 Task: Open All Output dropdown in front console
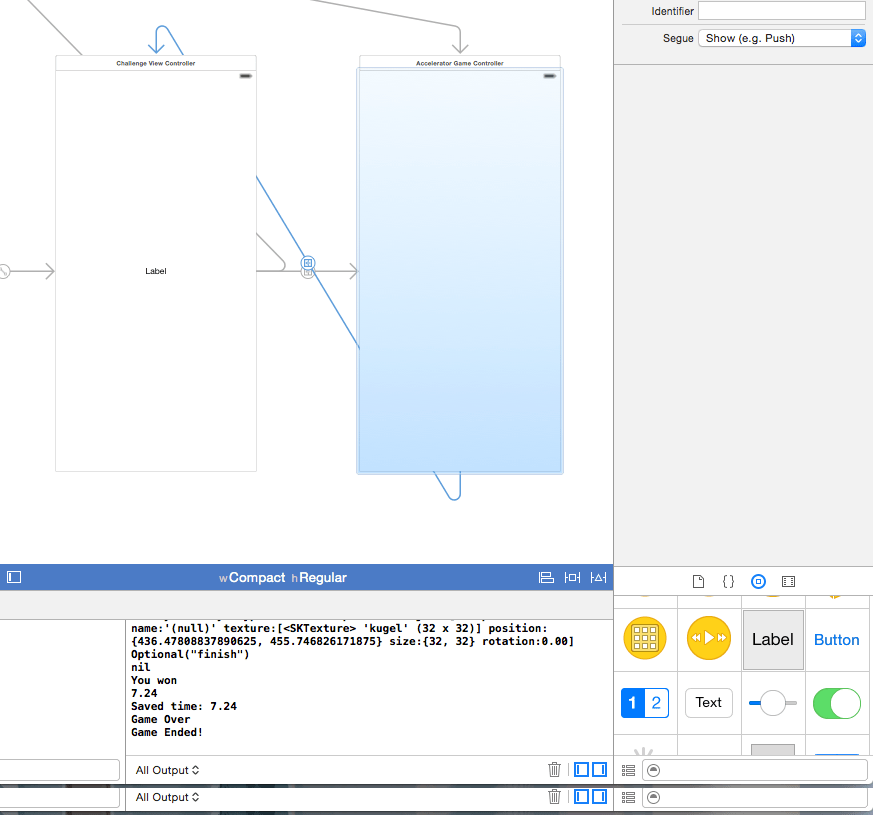pos(167,770)
